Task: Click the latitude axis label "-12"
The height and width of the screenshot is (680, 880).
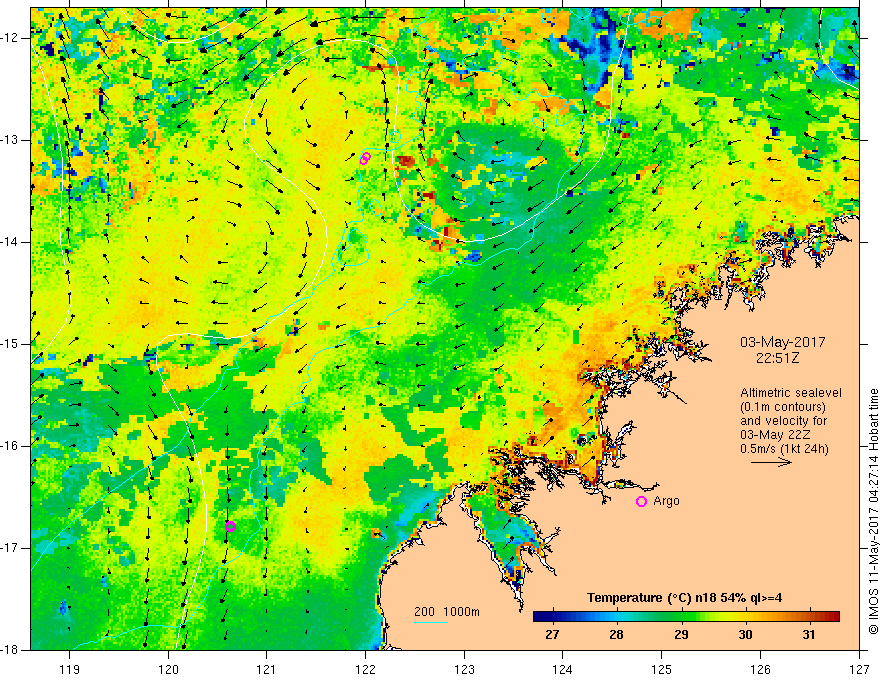Action: [x=10, y=38]
